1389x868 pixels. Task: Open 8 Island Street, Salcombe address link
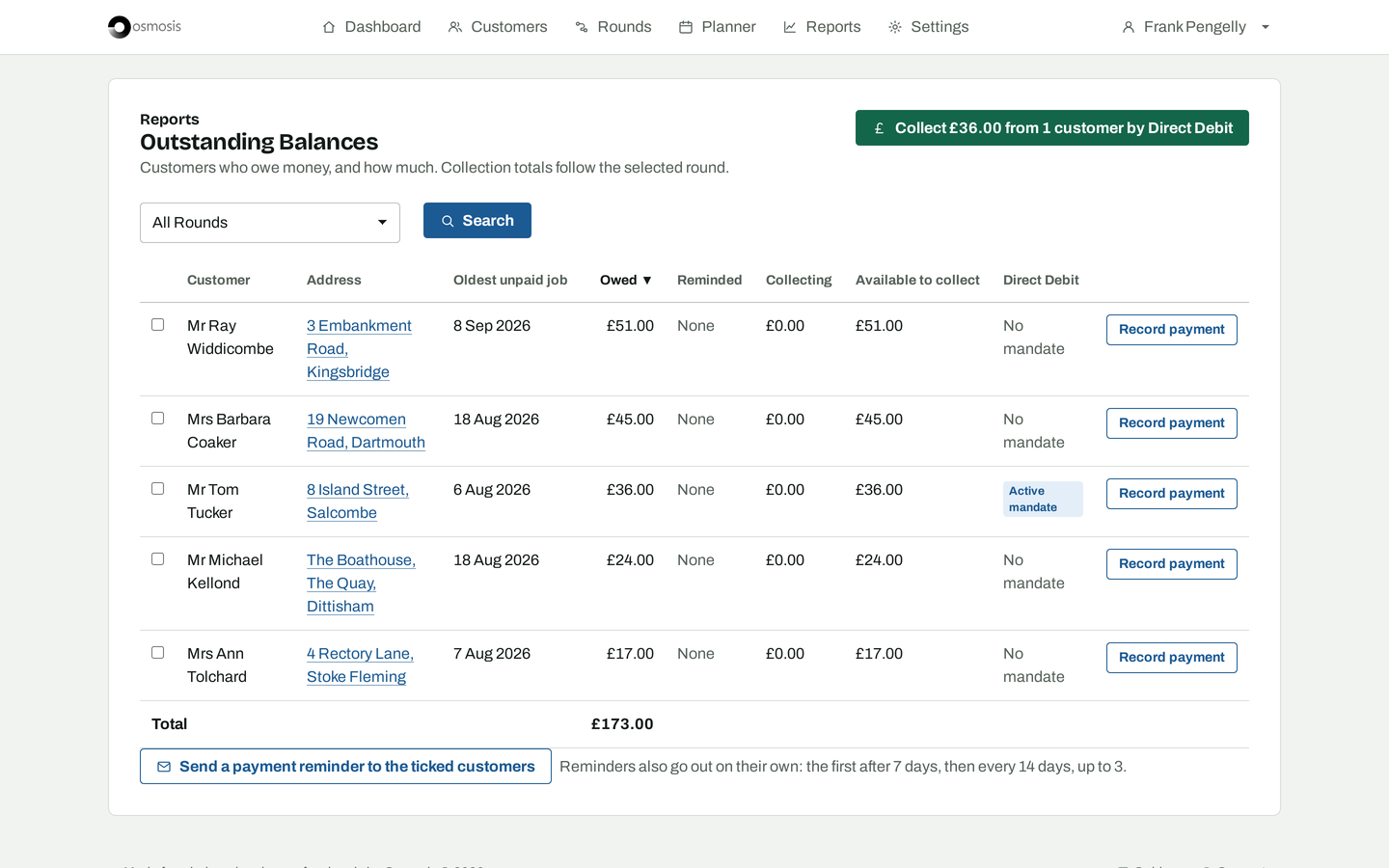pyautogui.click(x=358, y=502)
